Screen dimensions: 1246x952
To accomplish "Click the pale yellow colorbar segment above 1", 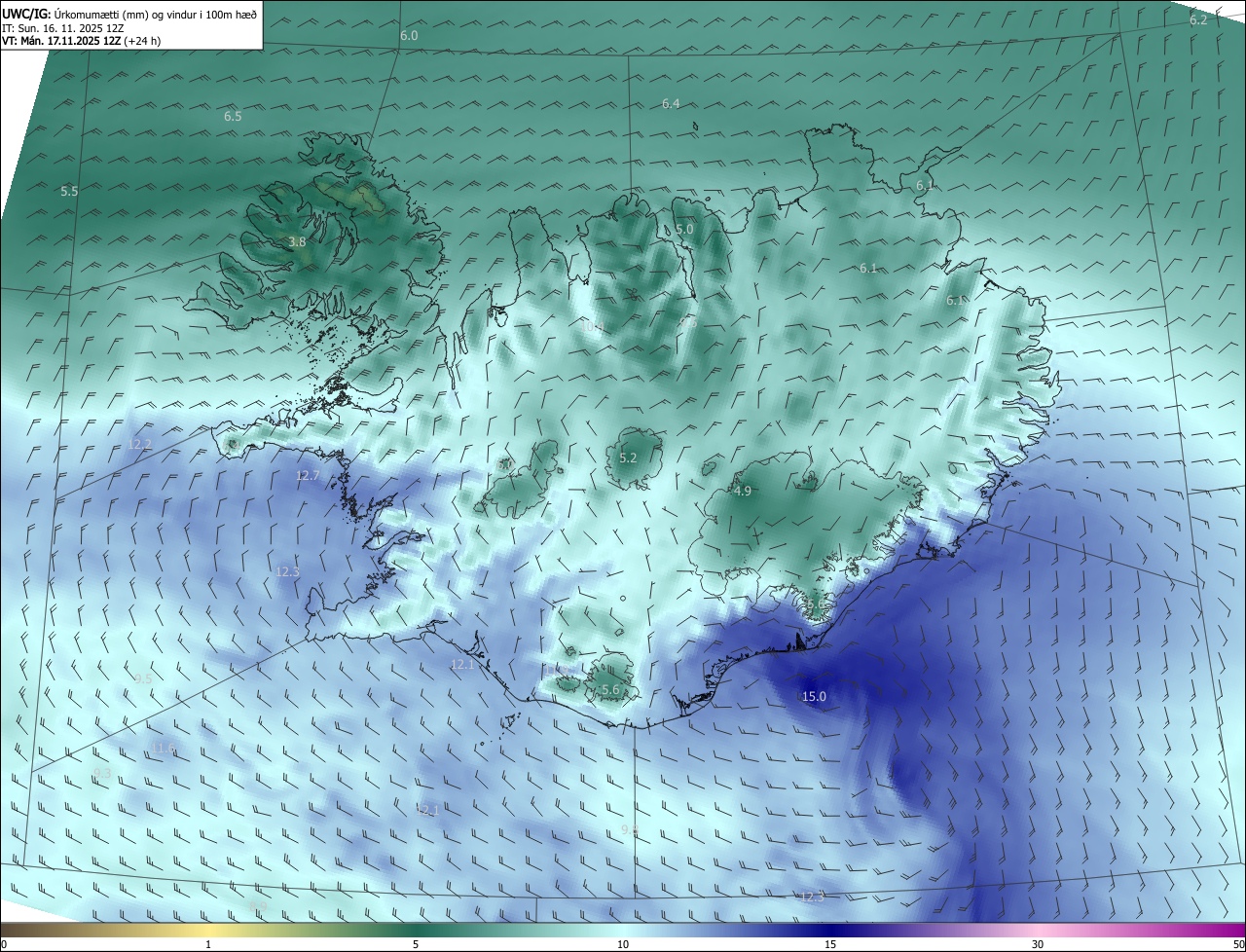I will point(208,931).
